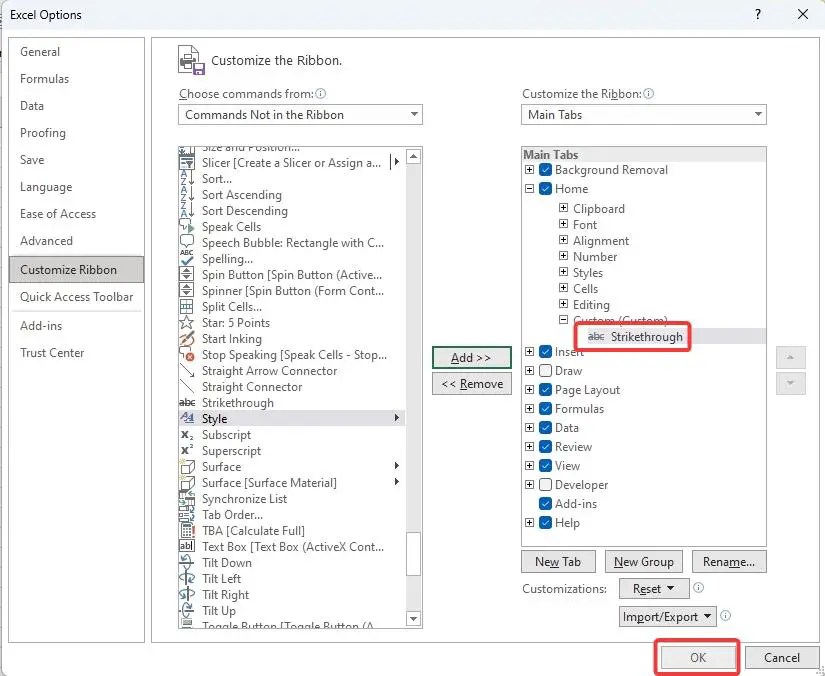
Task: Click the Move Down arrow button
Action: click(x=790, y=384)
